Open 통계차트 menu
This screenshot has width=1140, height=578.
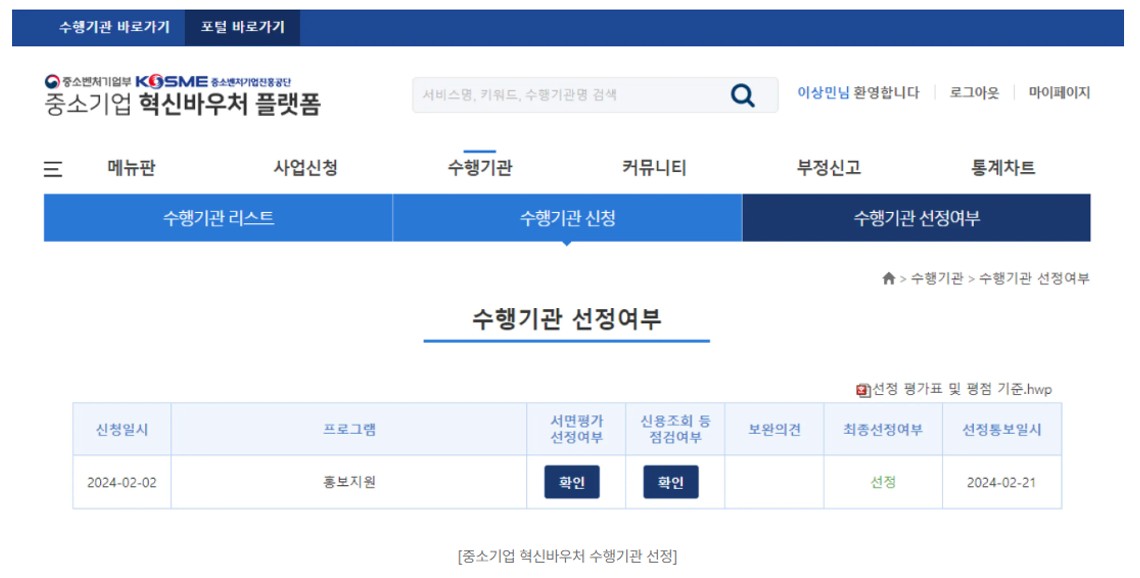[1003, 168]
